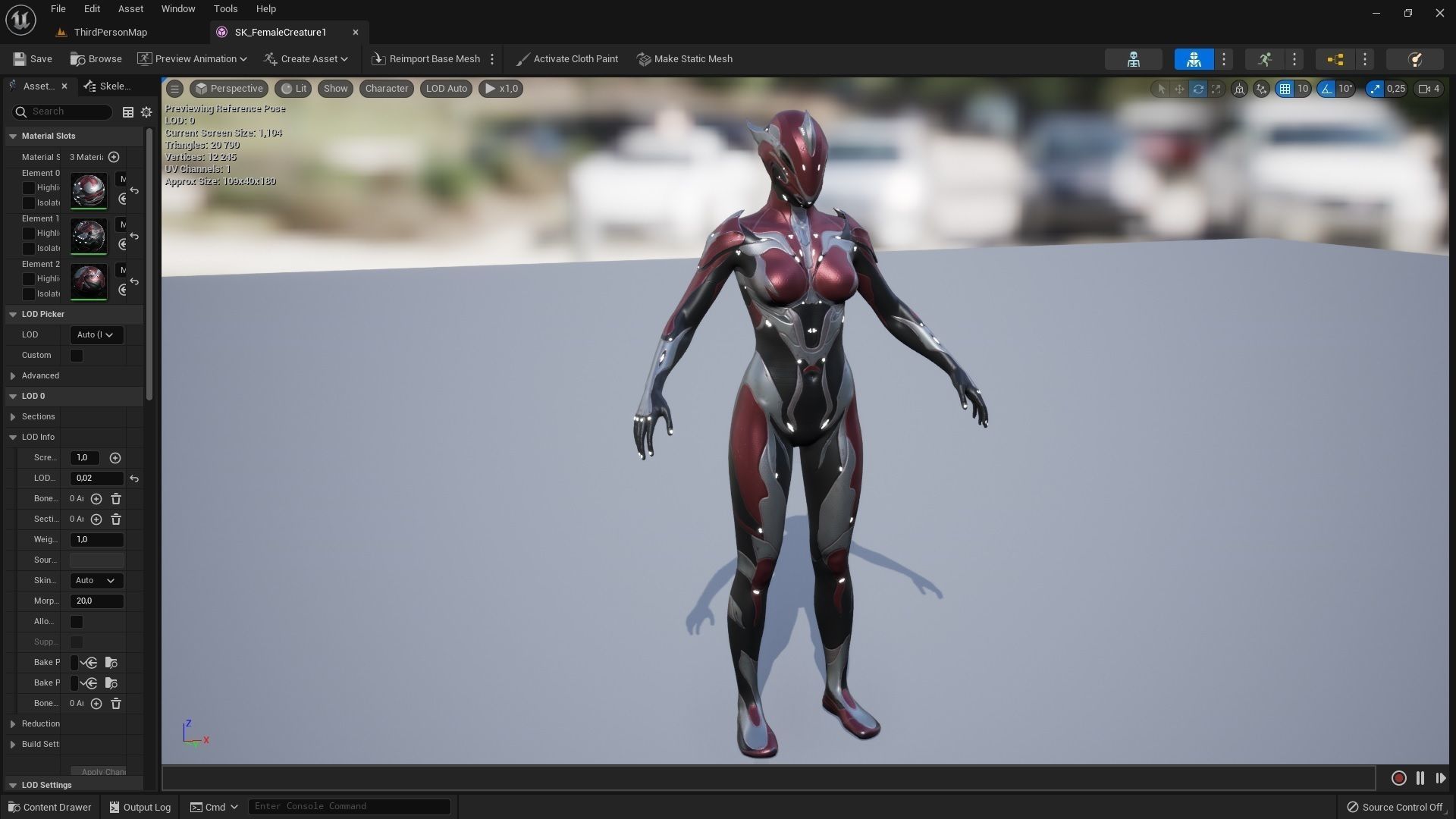
Task: Add a material slot with plus icon
Action: [x=114, y=157]
